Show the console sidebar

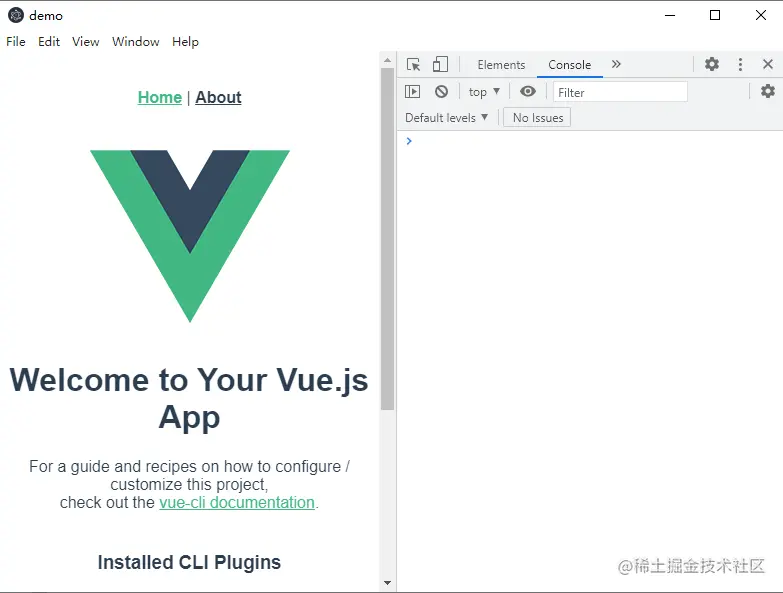[x=412, y=91]
